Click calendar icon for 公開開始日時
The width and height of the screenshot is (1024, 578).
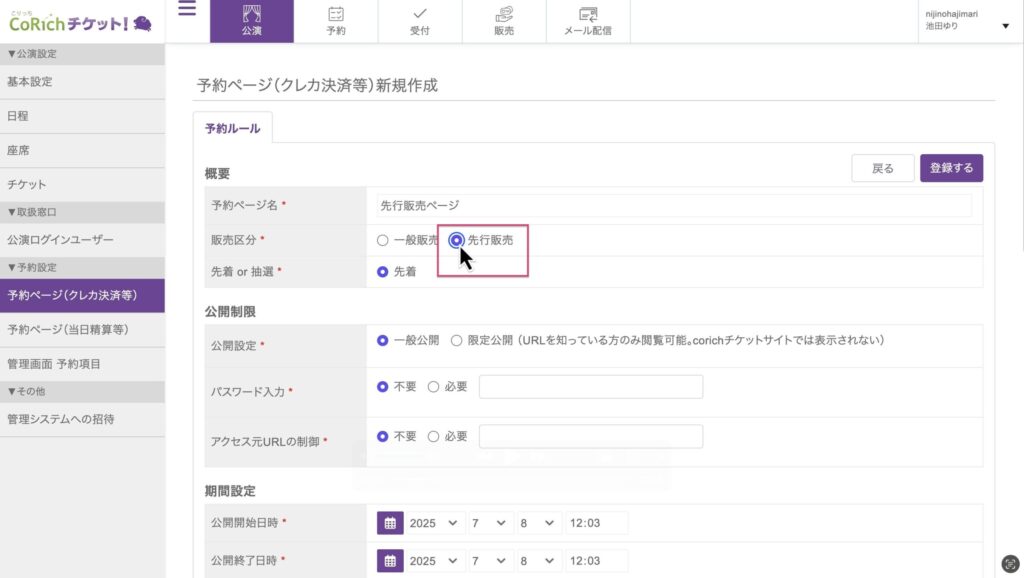[390, 523]
